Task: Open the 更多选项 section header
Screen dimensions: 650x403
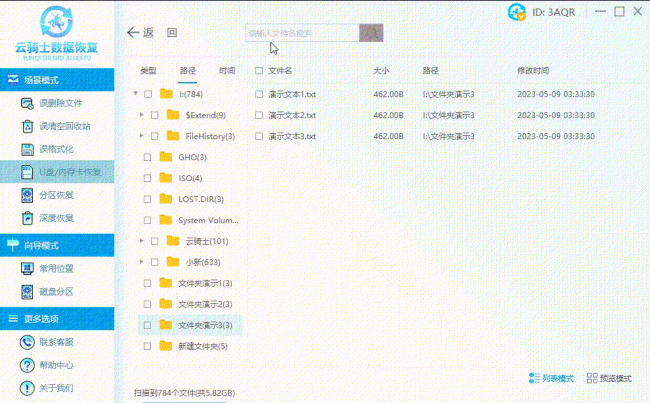Action: click(57, 318)
